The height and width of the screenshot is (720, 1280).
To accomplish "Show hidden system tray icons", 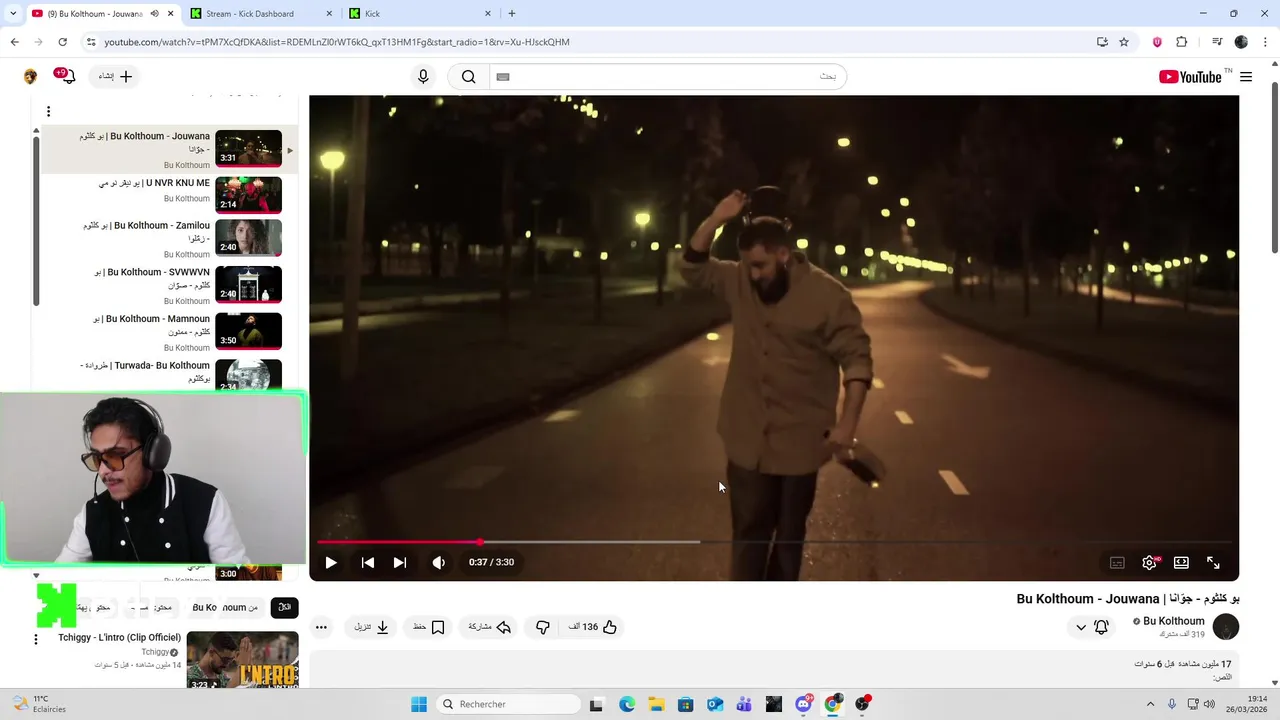I will (x=1148, y=704).
